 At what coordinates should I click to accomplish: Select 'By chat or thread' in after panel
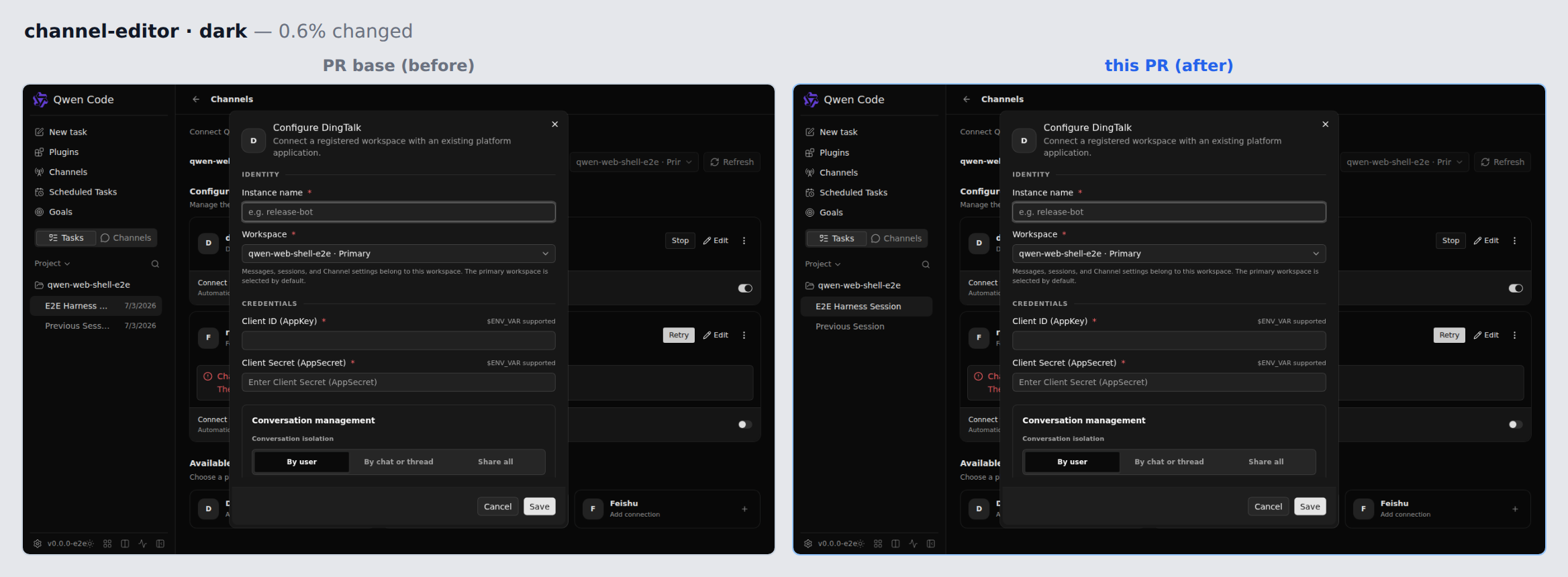[x=1169, y=462]
